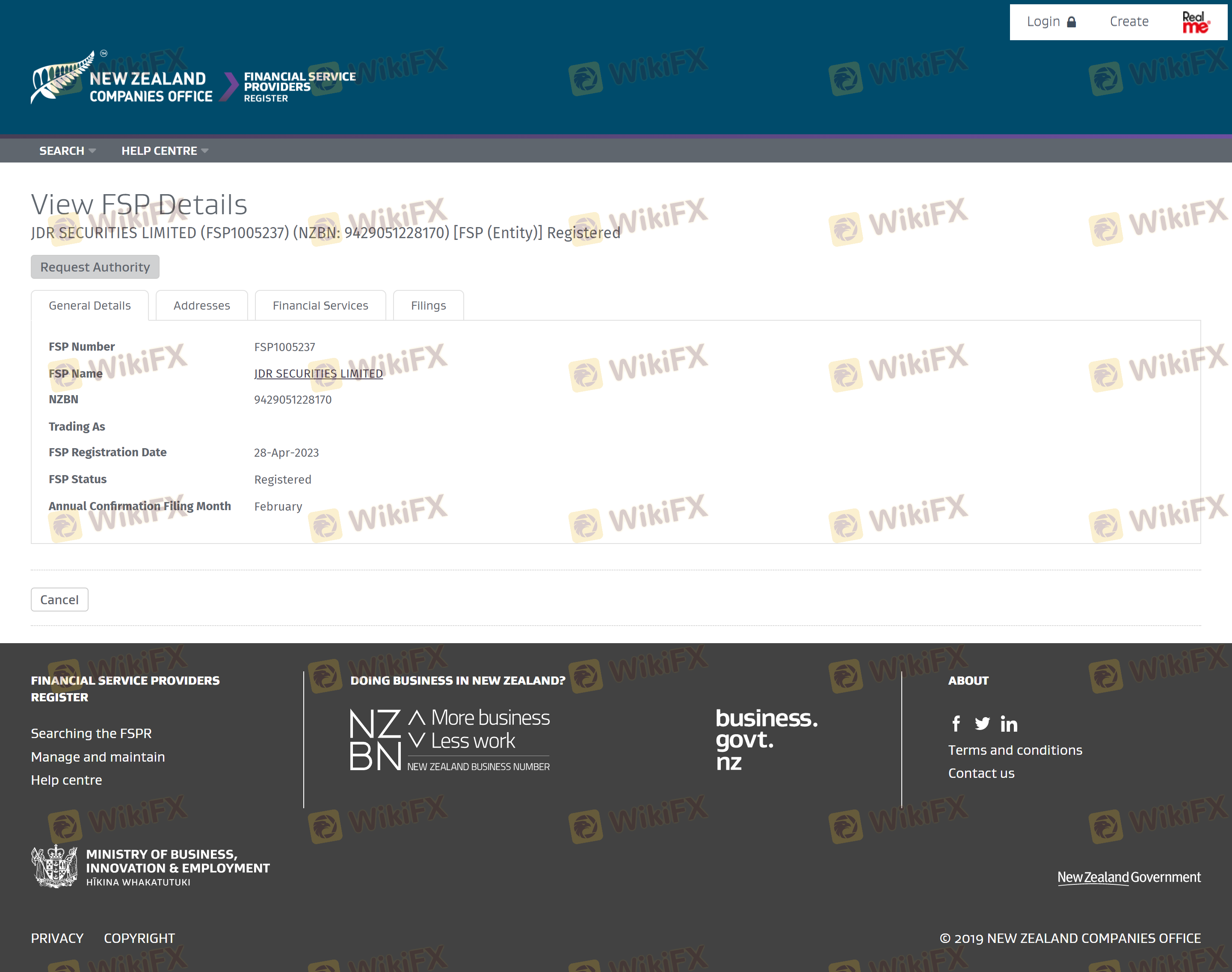Screen dimensions: 1232x972
Task: Select the Filings tab
Action: pyautogui.click(x=428, y=306)
